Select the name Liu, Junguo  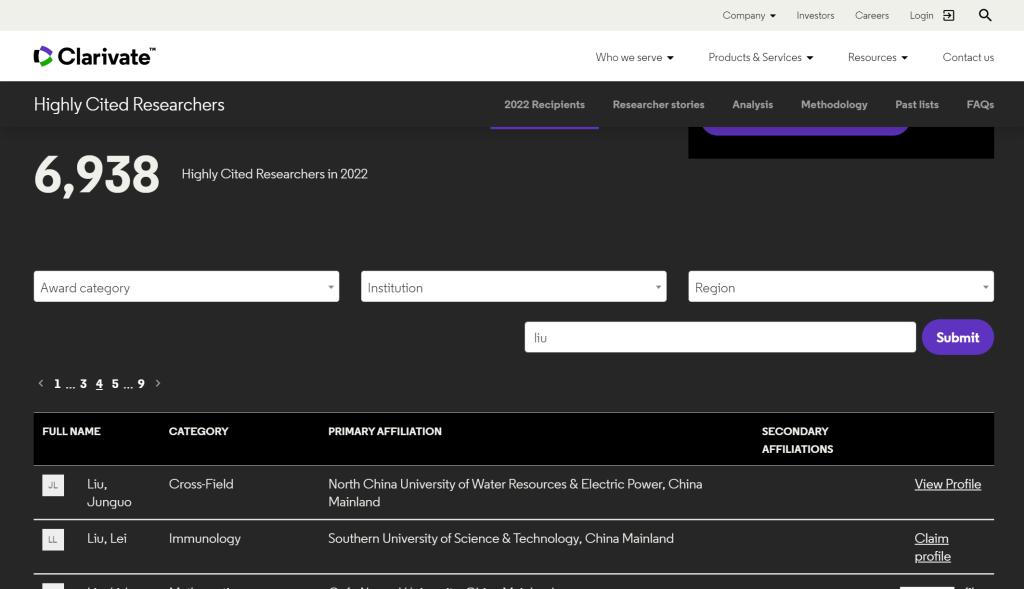109,493
